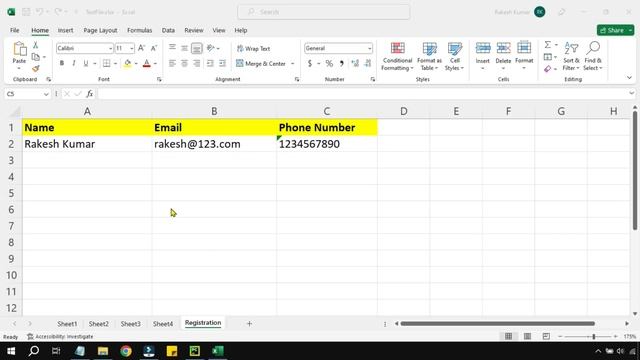The width and height of the screenshot is (640, 360).
Task: Switch to the Data tab
Action: point(168,30)
